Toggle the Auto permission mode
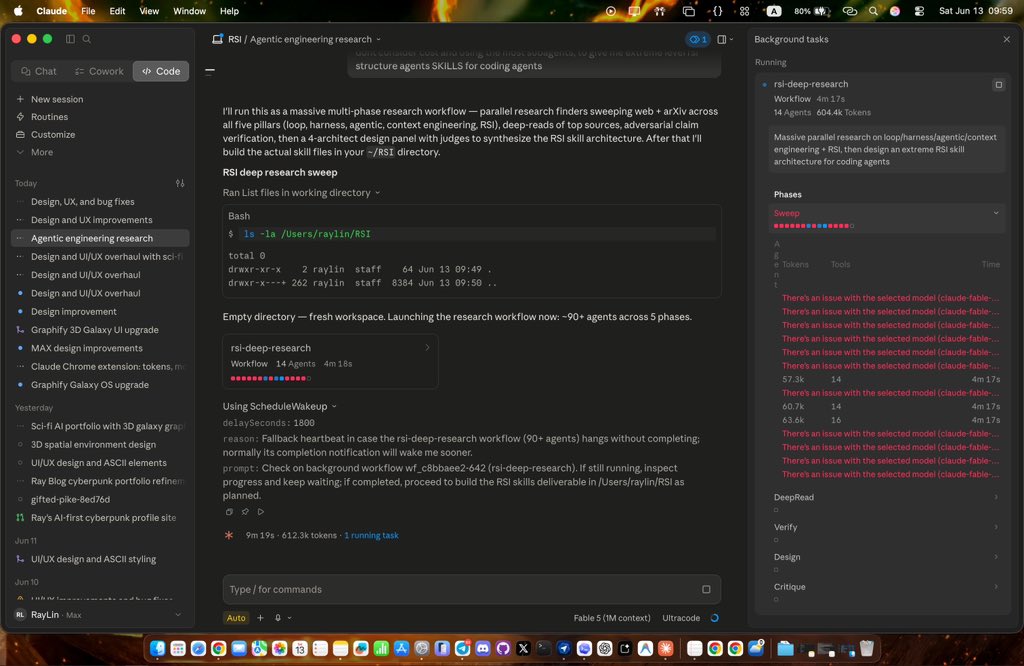 236,618
